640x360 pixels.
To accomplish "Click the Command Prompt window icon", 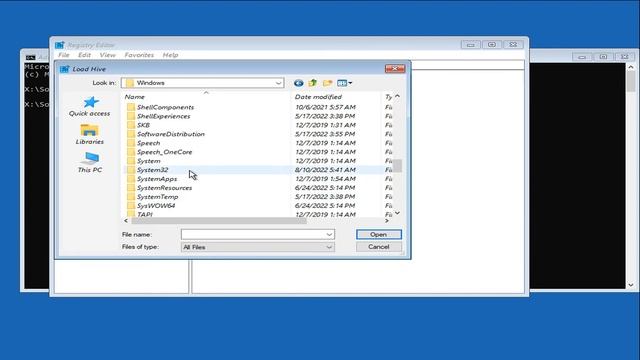I will click(30, 58).
